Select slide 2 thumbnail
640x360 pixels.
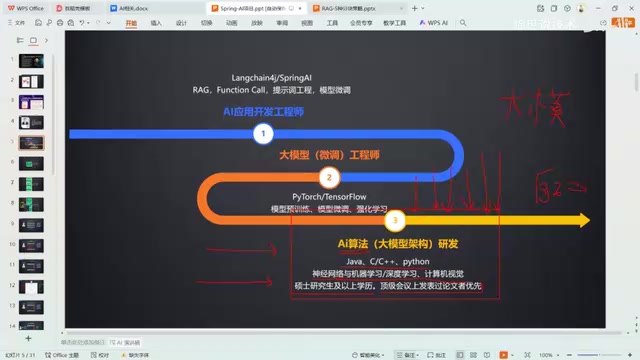tap(31, 82)
